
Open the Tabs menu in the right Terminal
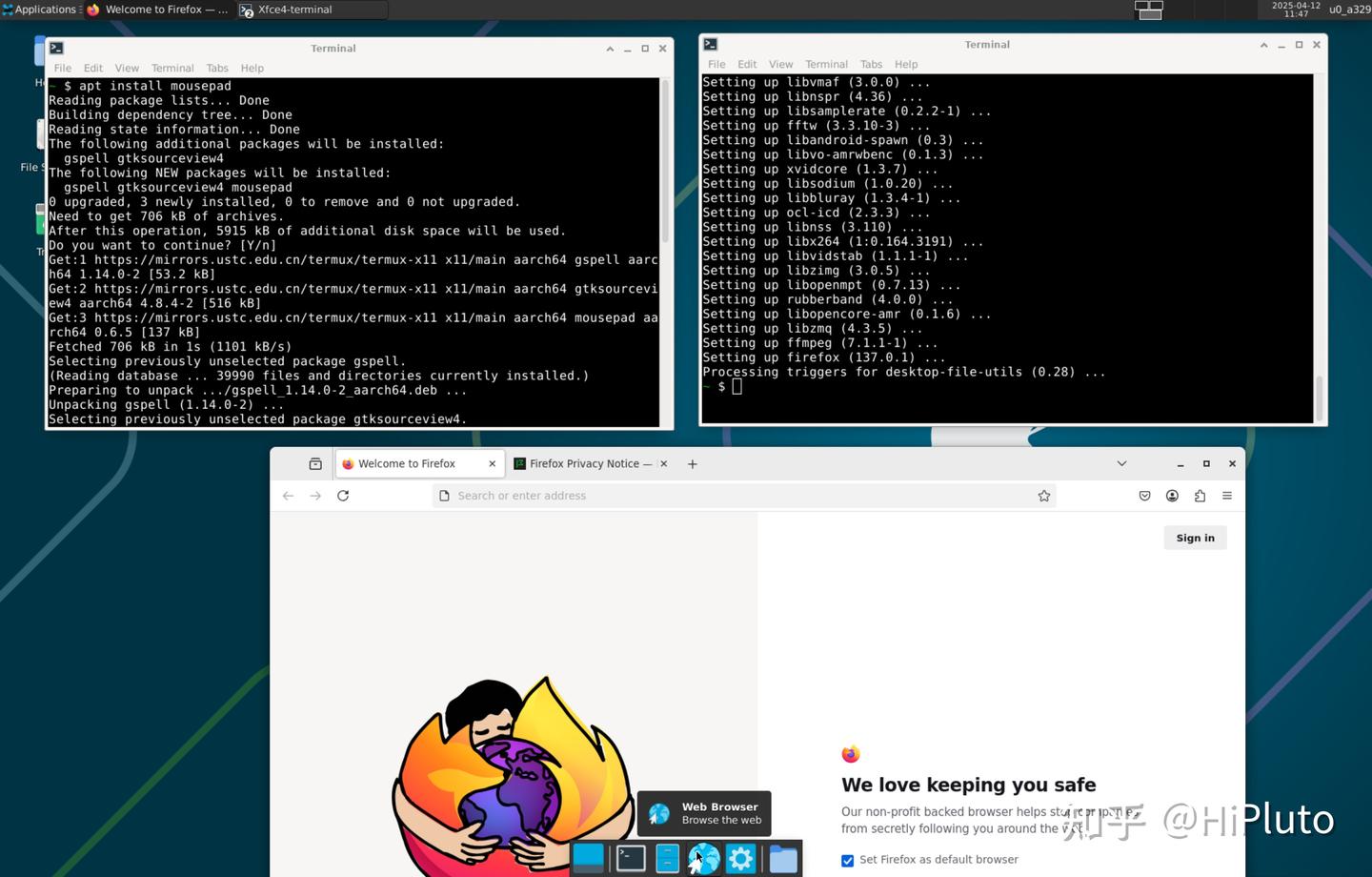click(870, 64)
